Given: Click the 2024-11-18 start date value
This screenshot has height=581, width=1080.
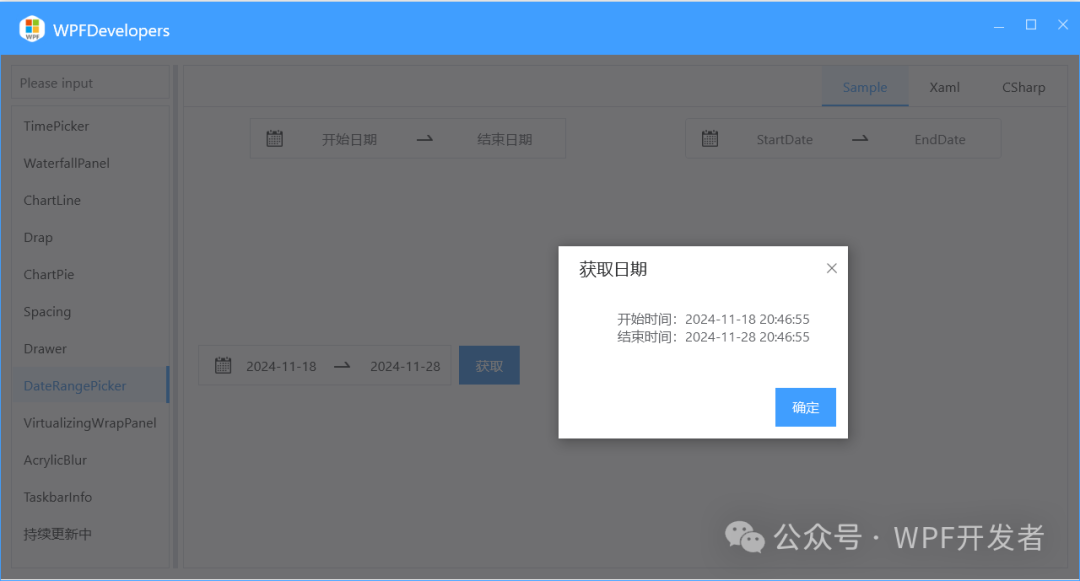Looking at the screenshot, I should tap(281, 366).
